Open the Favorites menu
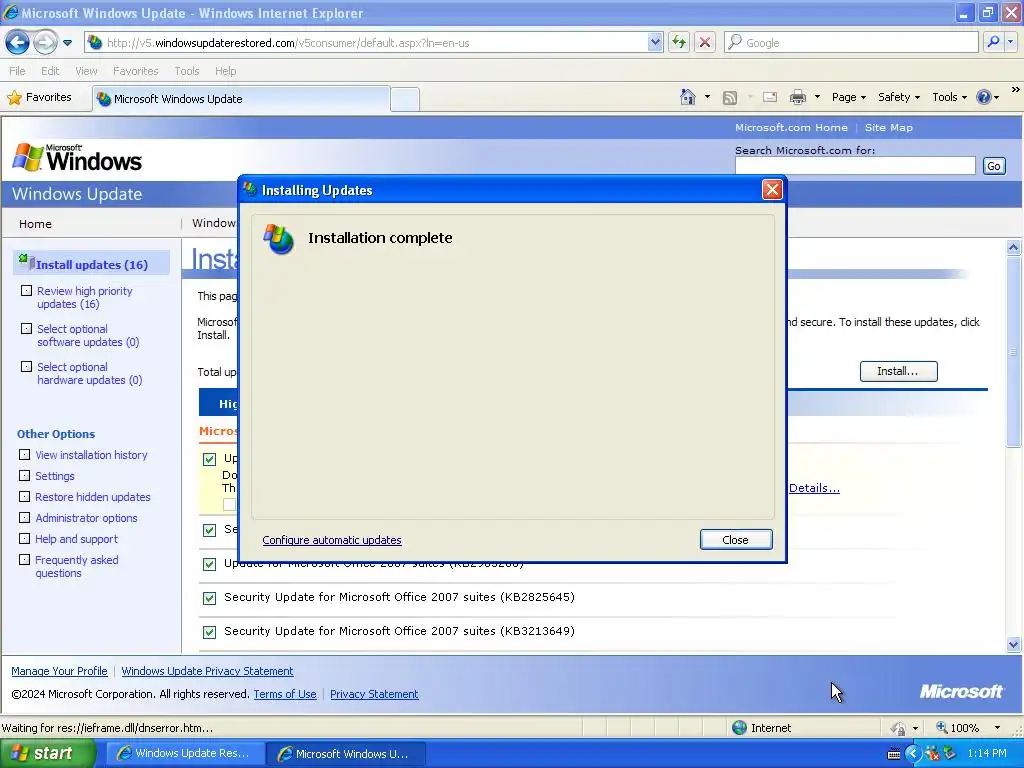The image size is (1024, 768). click(x=135, y=71)
